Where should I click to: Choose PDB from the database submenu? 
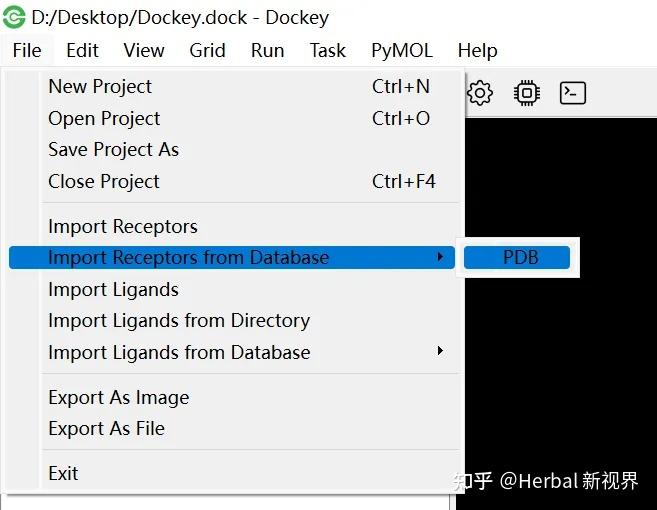click(x=520, y=258)
